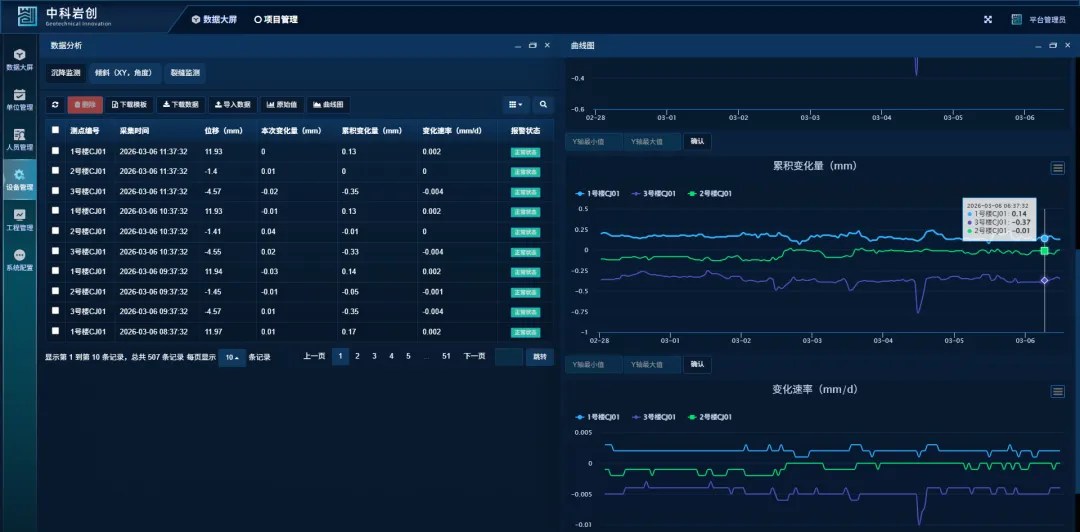Click the refresh icon in table toolbar
This screenshot has height=532, width=1080.
coord(56,104)
